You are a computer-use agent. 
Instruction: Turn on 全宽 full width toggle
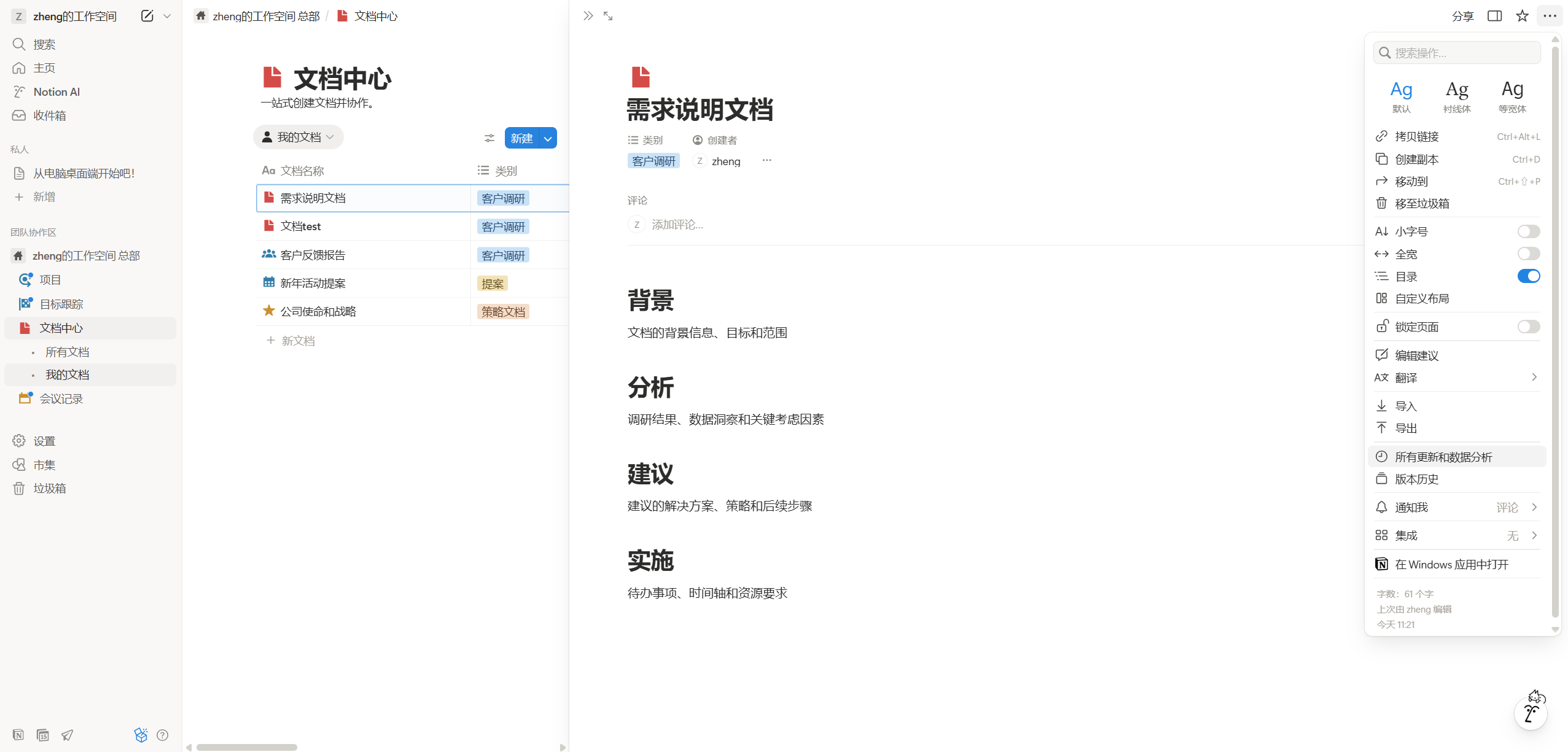pyautogui.click(x=1528, y=254)
